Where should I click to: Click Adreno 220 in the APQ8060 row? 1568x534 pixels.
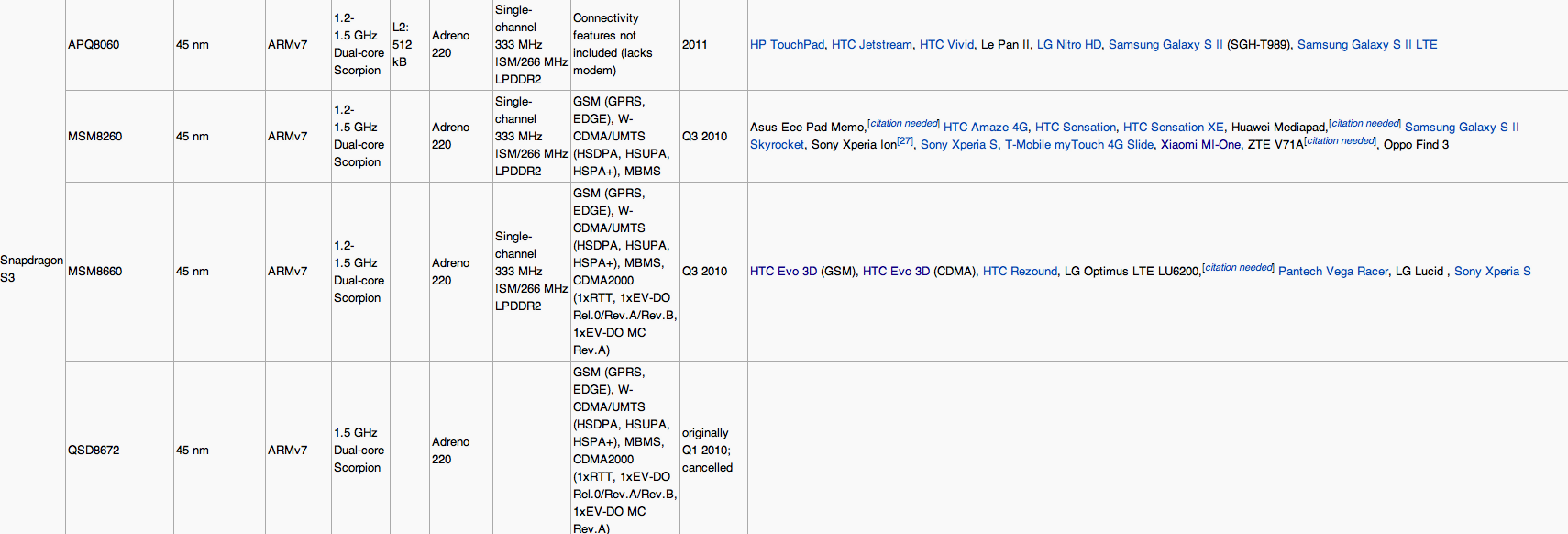click(450, 44)
